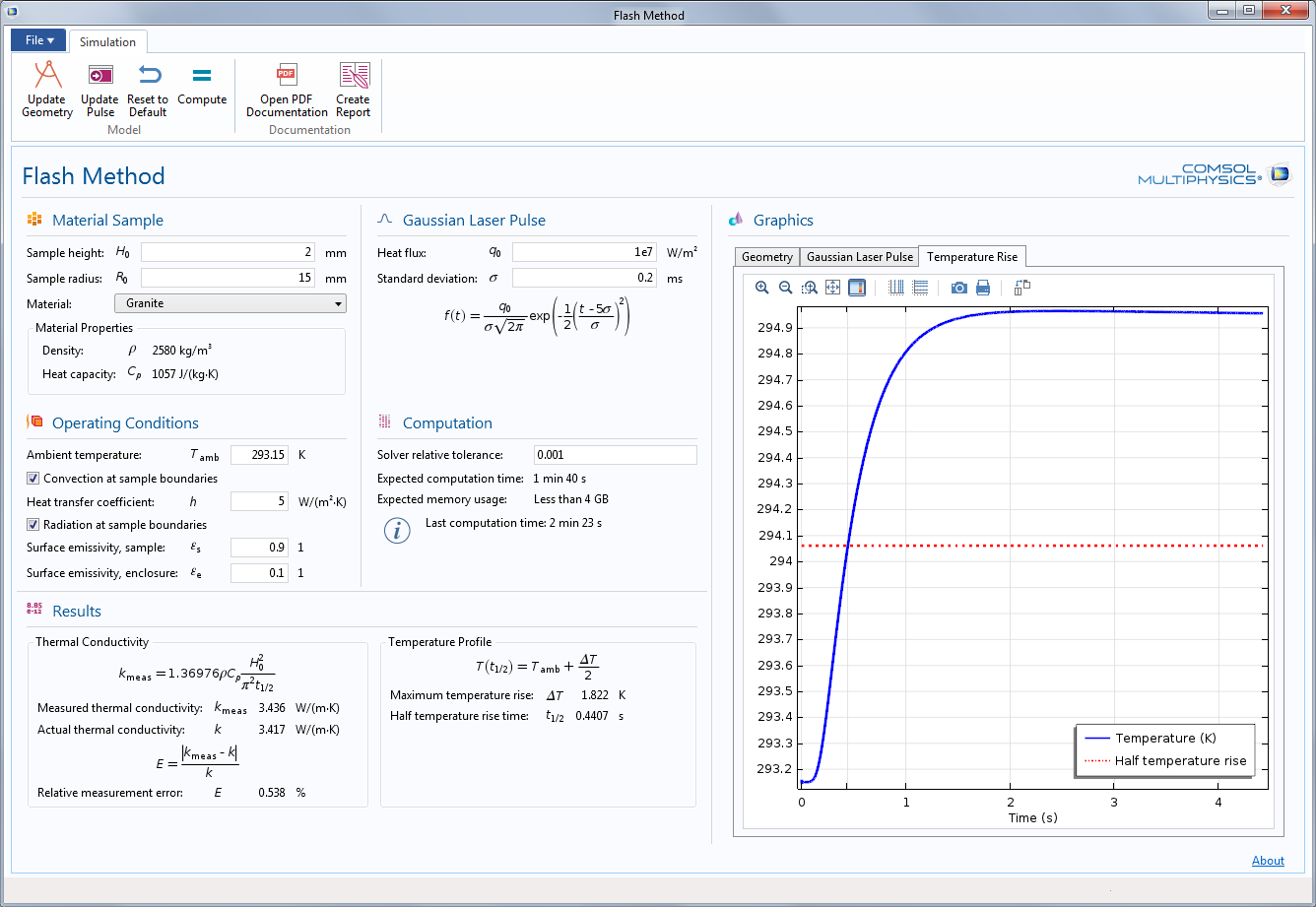Click the Results section icon
This screenshot has height=907, width=1316.
coord(34,610)
